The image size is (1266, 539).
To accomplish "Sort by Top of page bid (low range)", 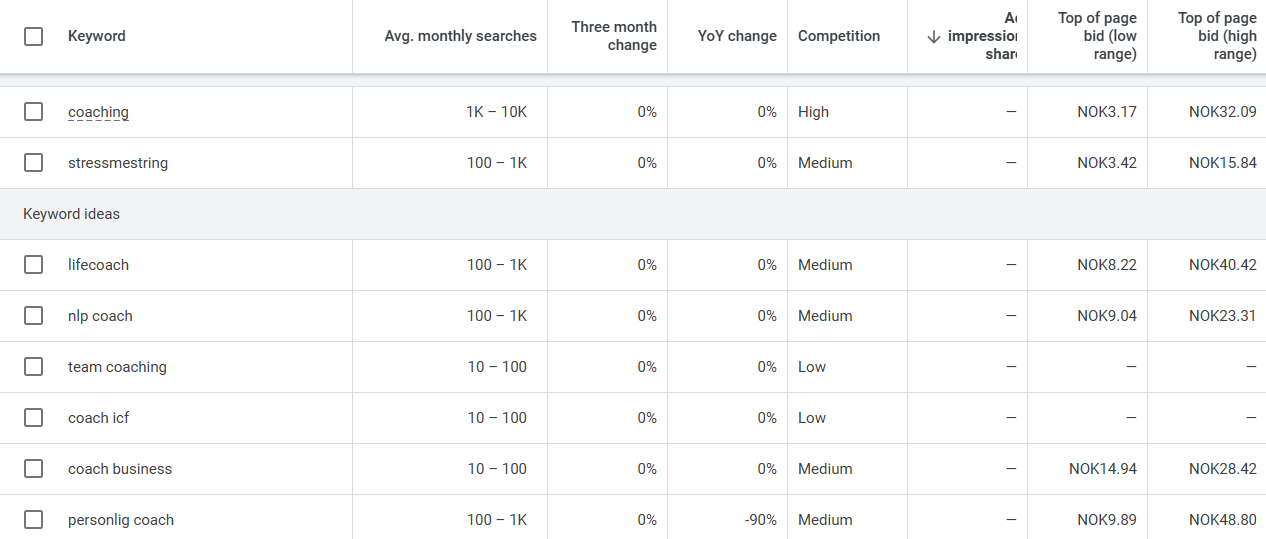I will pos(1097,36).
